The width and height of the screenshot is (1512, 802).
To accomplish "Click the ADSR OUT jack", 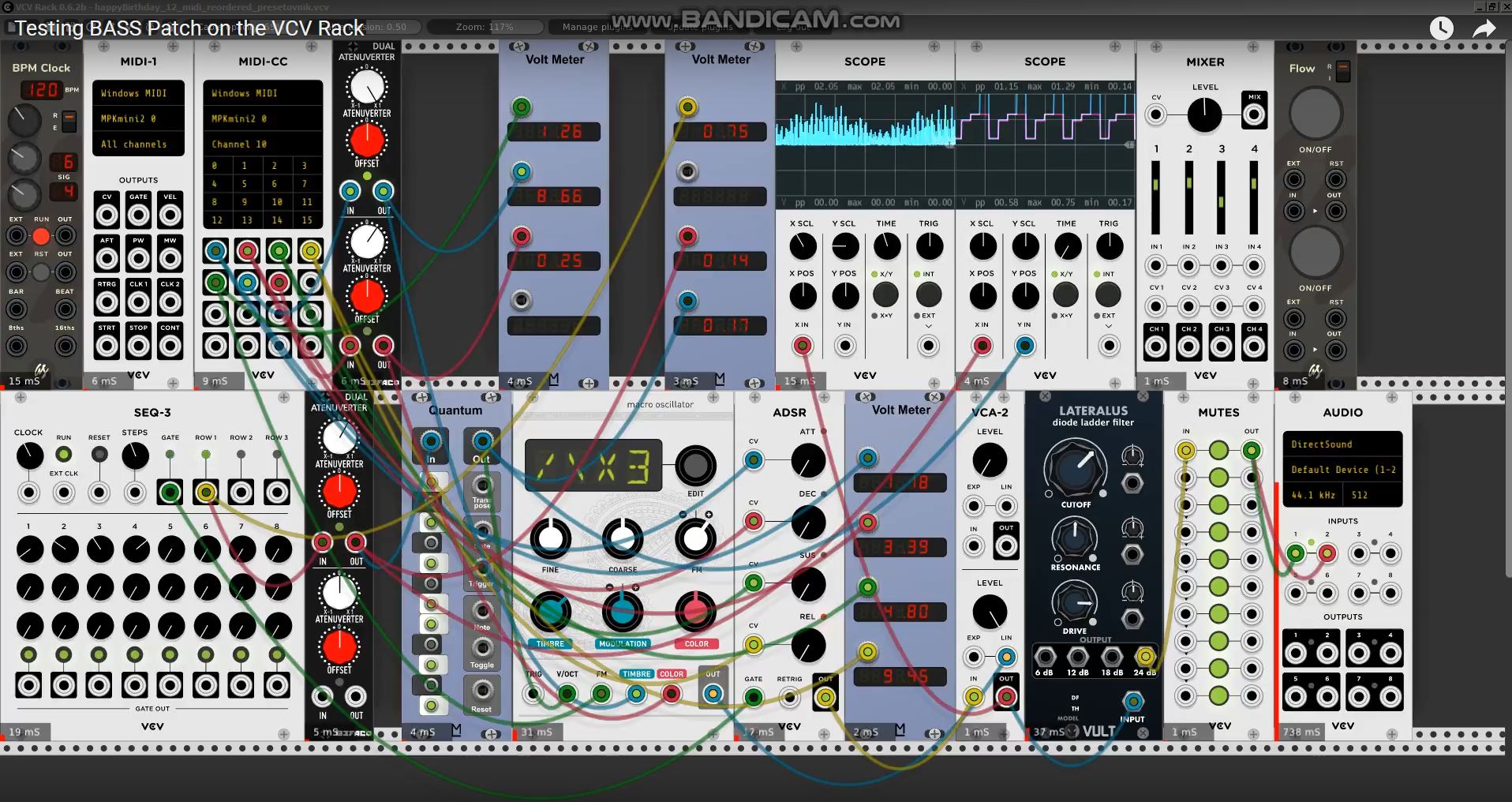I will point(825,697).
